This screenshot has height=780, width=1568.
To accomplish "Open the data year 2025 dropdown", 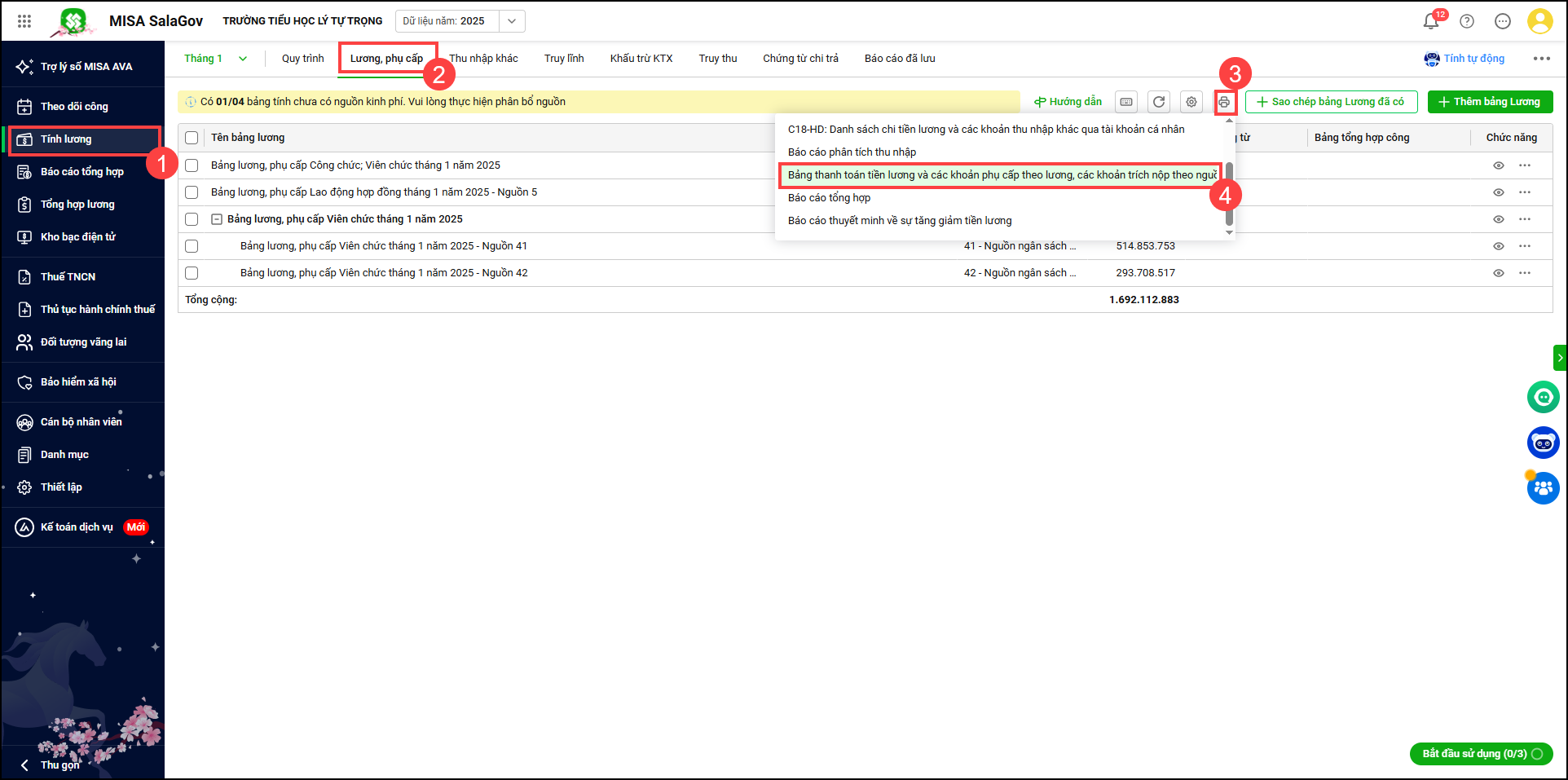I will 511,21.
